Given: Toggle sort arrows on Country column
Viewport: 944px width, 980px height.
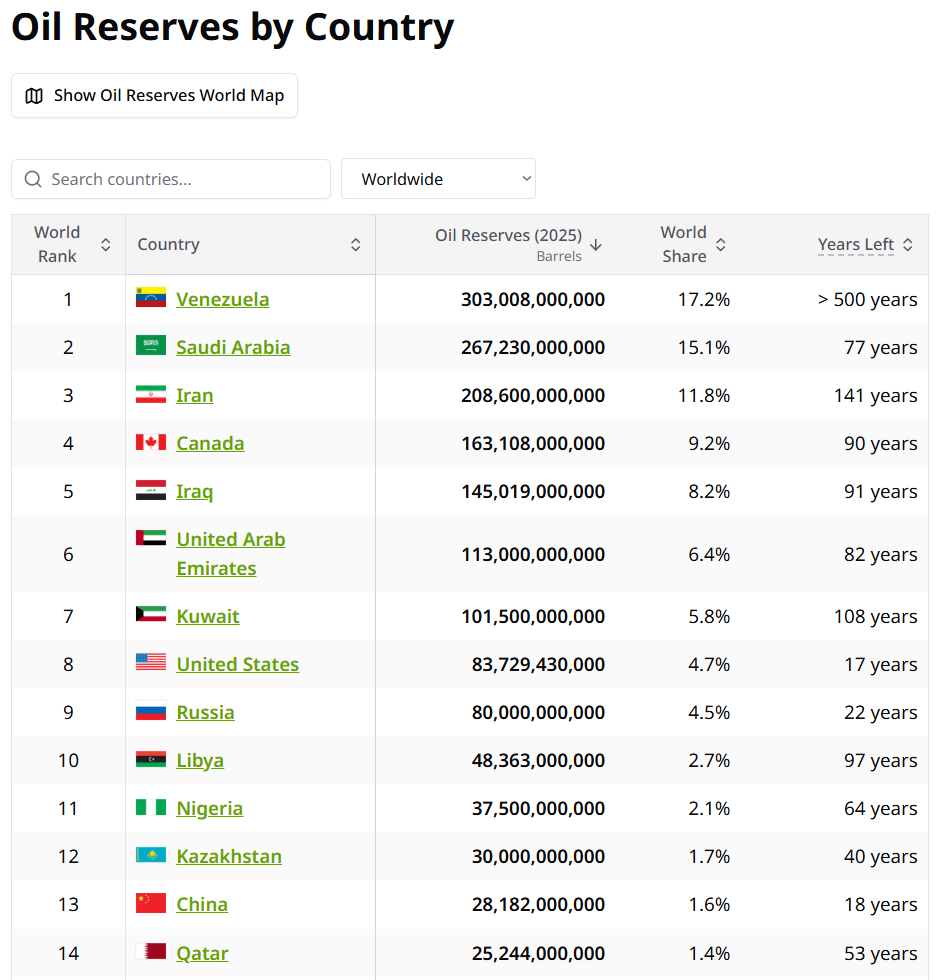Looking at the screenshot, I should pyautogui.click(x=356, y=244).
